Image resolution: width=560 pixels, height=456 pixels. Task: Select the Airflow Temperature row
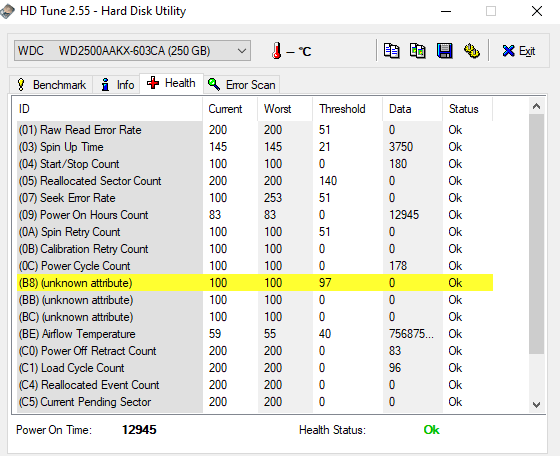point(255,334)
